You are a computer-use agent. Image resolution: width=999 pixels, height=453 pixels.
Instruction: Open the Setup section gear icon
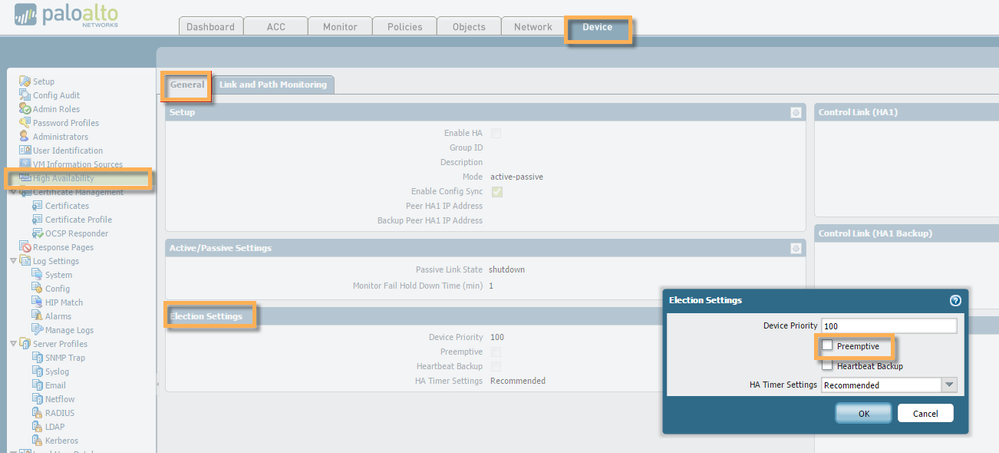click(x=796, y=112)
